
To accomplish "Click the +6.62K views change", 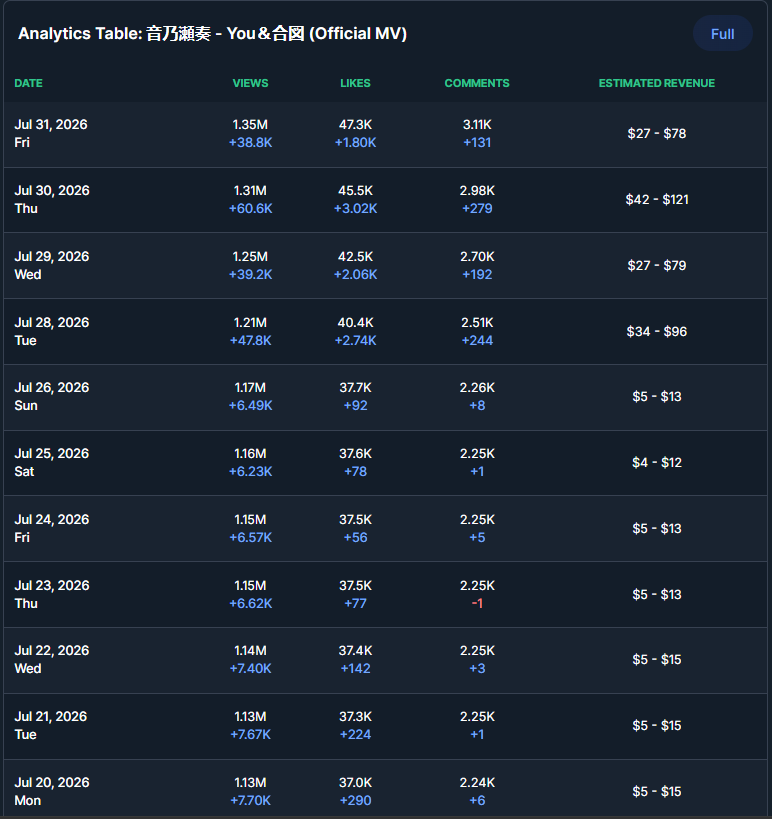I will tap(250, 603).
